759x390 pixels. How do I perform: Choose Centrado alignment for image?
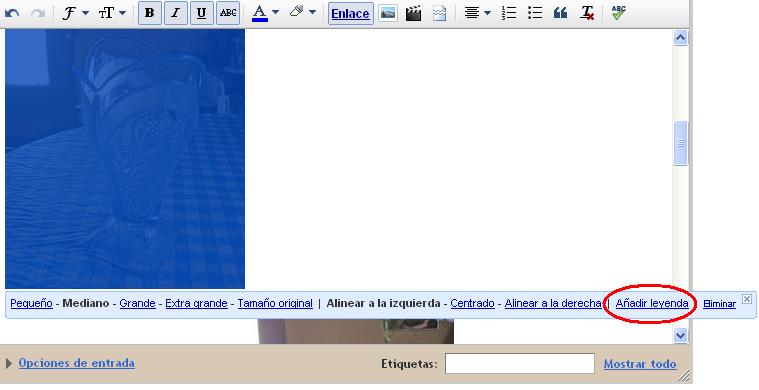coord(472,303)
